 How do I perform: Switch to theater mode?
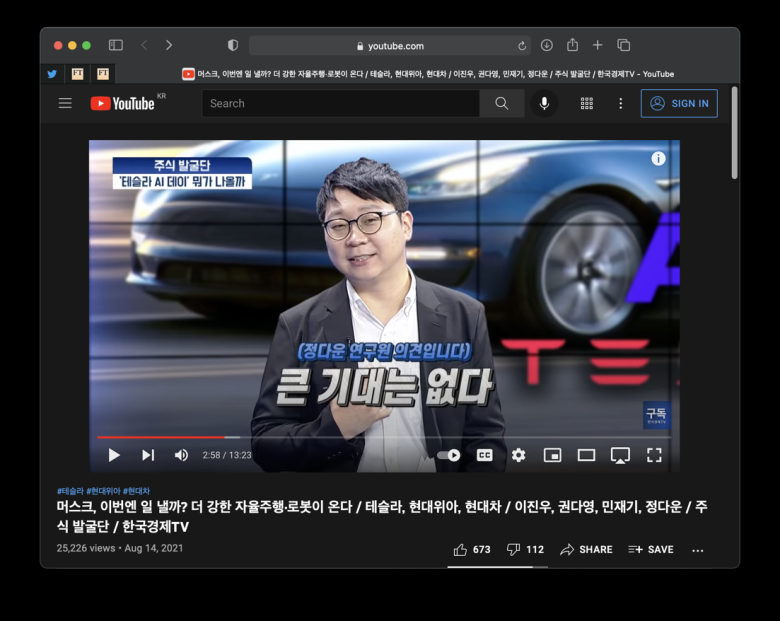pos(586,455)
